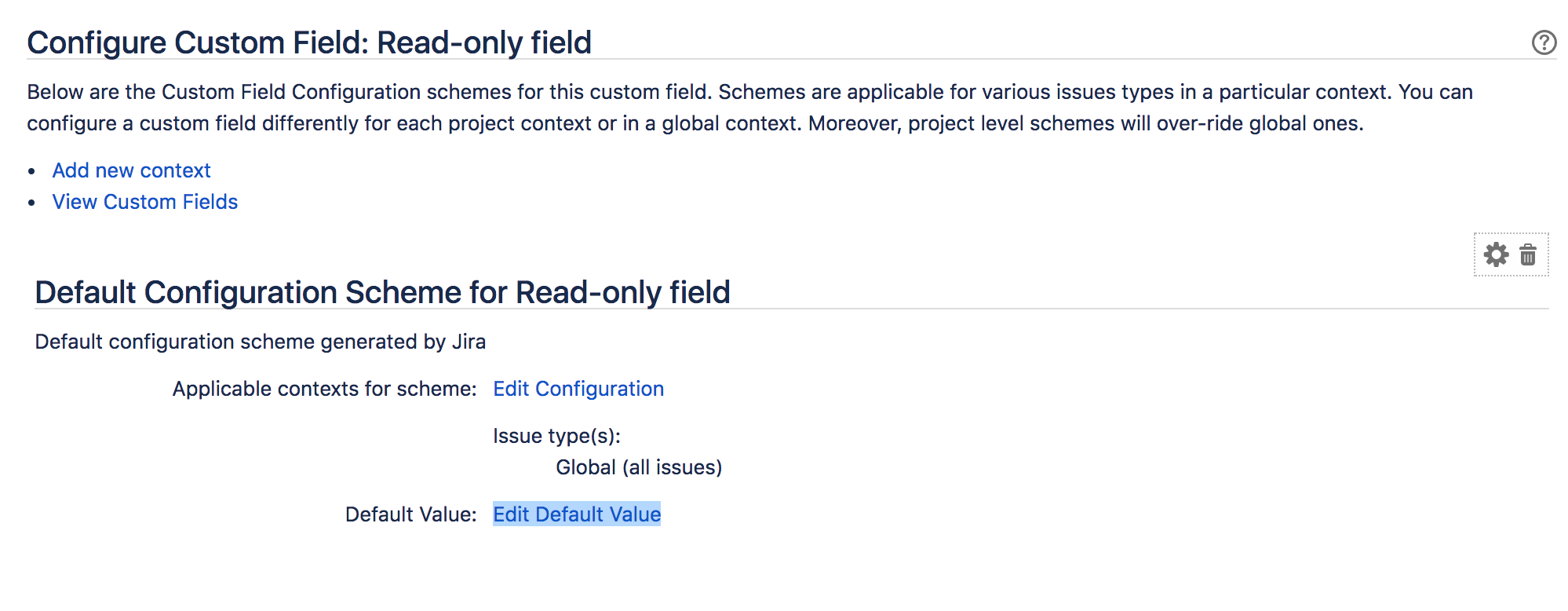Select the Configure Custom Field heading
The height and width of the screenshot is (611, 1568).
click(x=310, y=42)
